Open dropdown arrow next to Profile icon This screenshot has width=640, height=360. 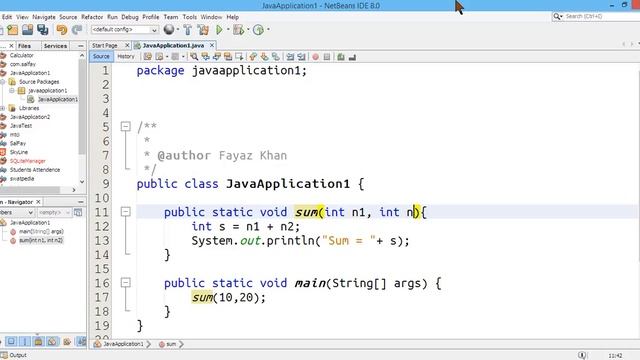(x=268, y=30)
